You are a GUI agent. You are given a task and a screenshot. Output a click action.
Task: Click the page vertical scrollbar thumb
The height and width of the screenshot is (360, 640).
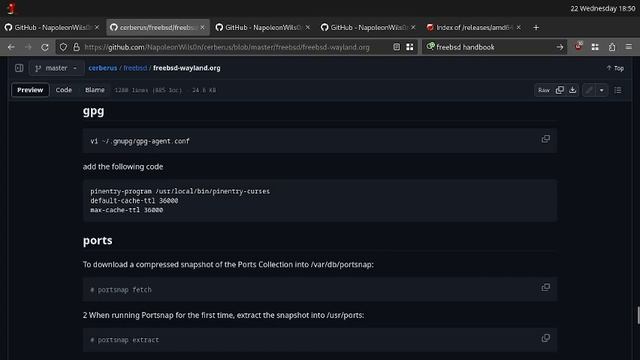coord(638,315)
